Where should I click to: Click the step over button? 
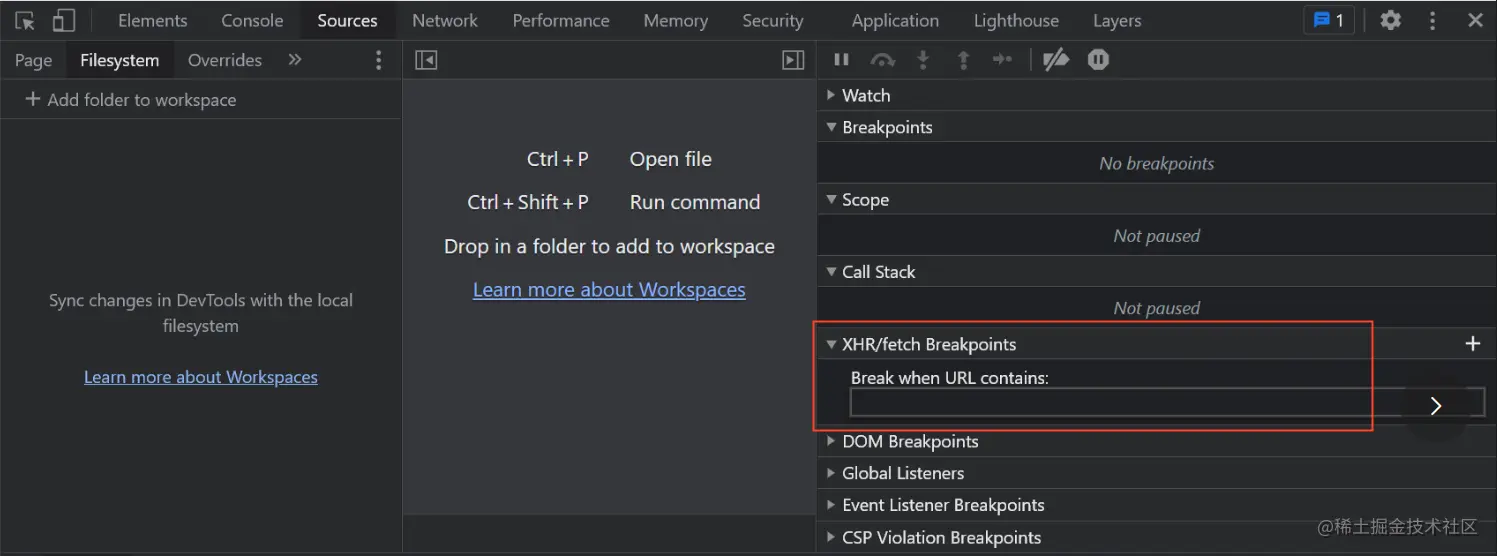[x=882, y=60]
